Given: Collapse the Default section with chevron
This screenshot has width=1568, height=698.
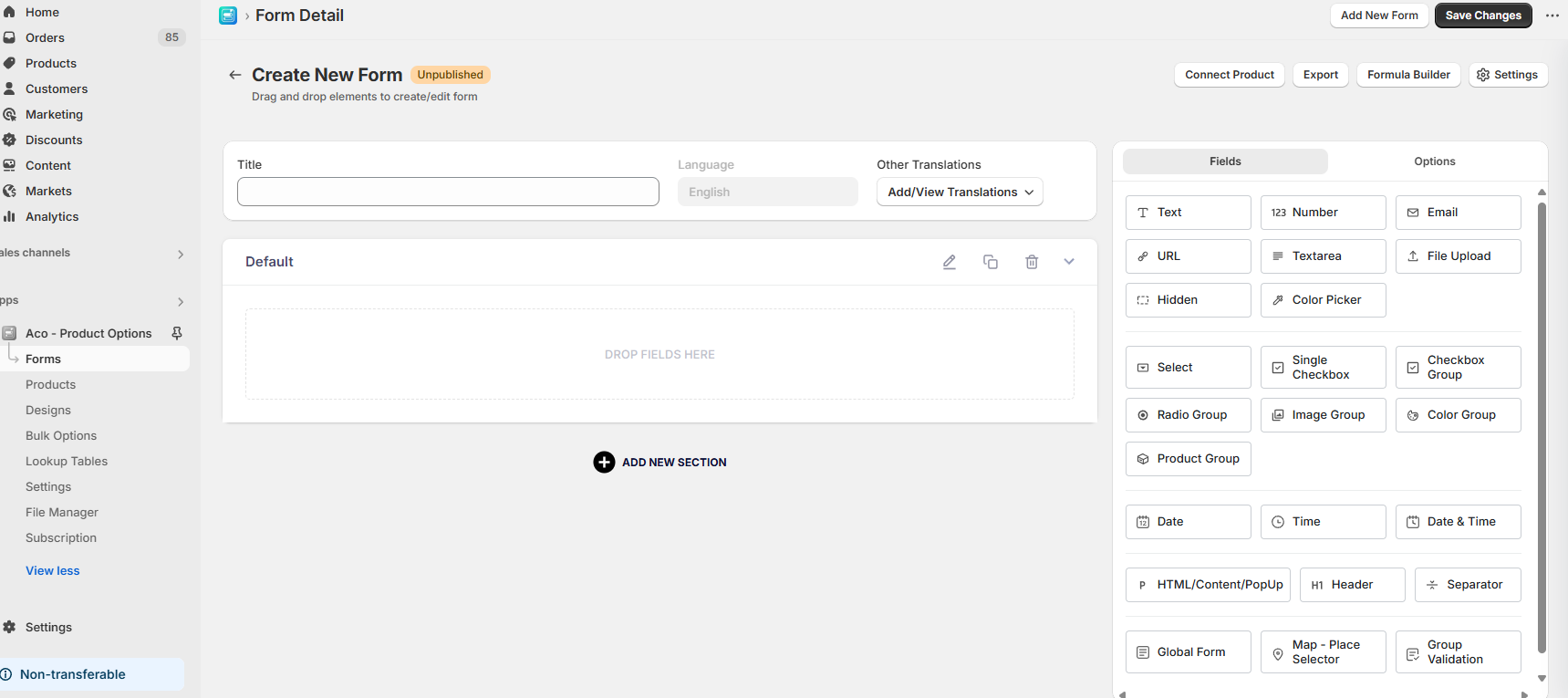Looking at the screenshot, I should tap(1069, 262).
